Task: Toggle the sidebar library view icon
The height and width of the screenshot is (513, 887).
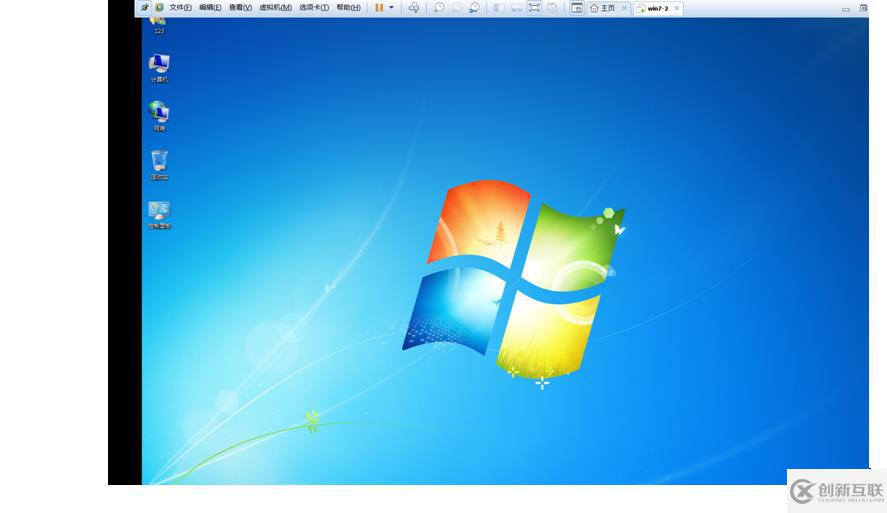Action: tap(499, 7)
